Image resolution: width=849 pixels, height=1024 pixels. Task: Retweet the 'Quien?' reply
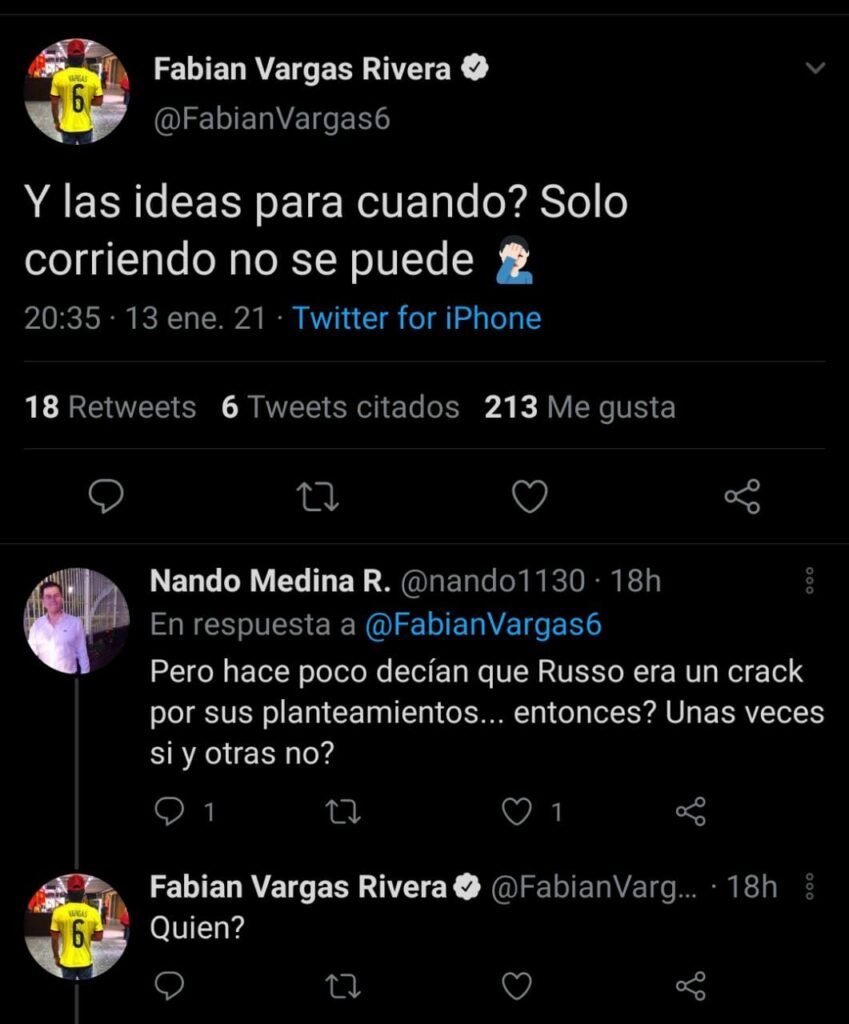[343, 987]
